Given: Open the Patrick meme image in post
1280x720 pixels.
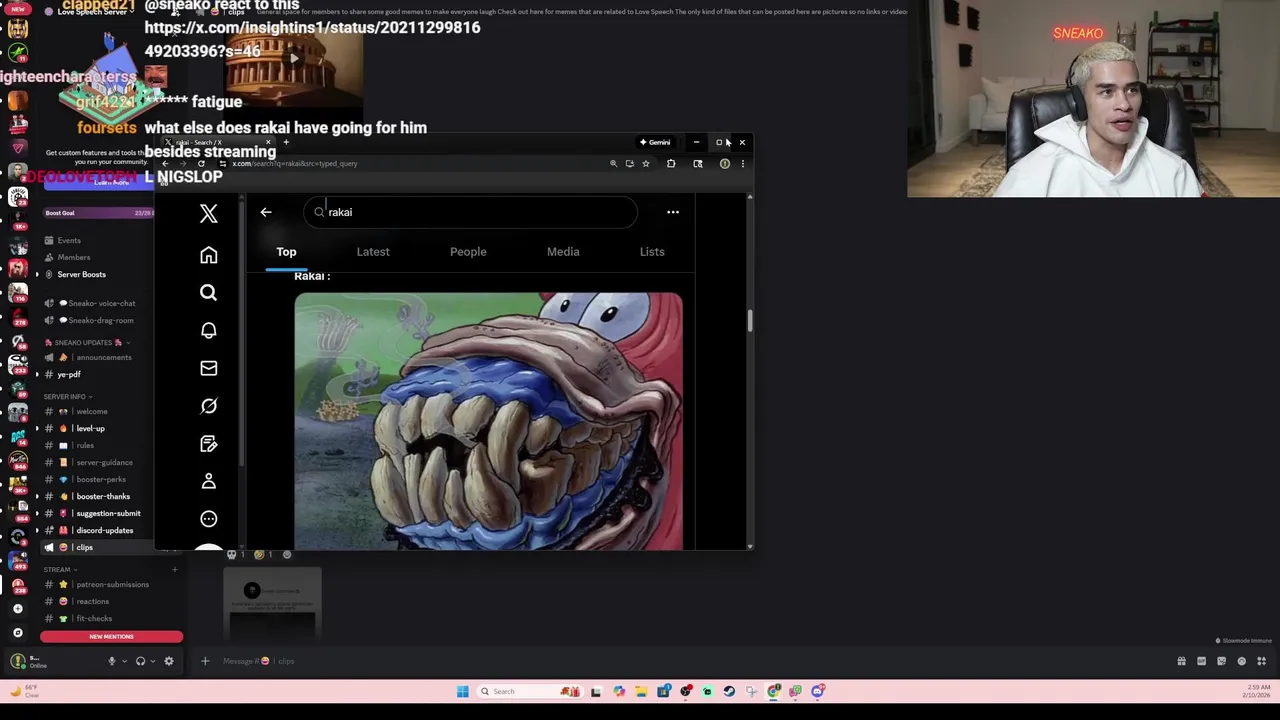Looking at the screenshot, I should click(488, 421).
